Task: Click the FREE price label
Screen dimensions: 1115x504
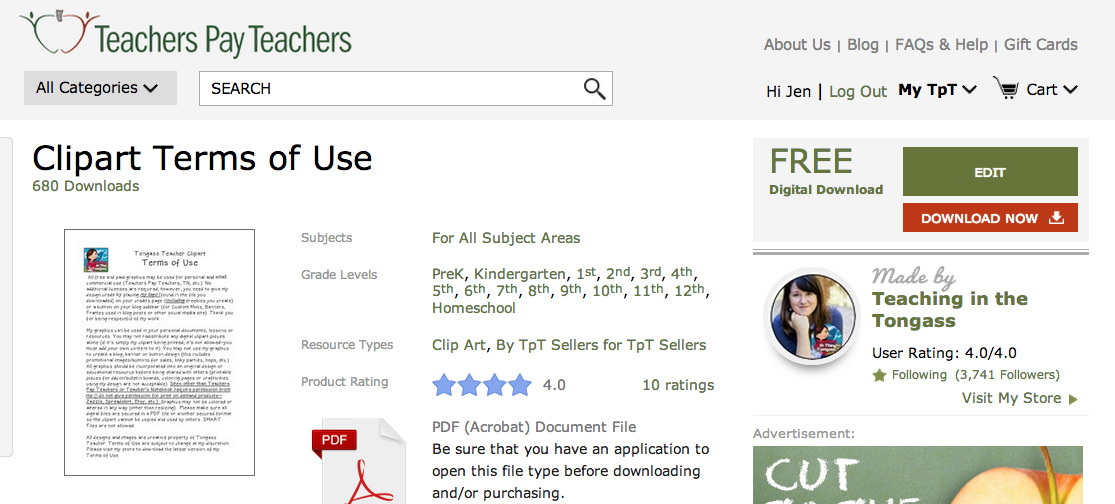Action: coord(811,161)
